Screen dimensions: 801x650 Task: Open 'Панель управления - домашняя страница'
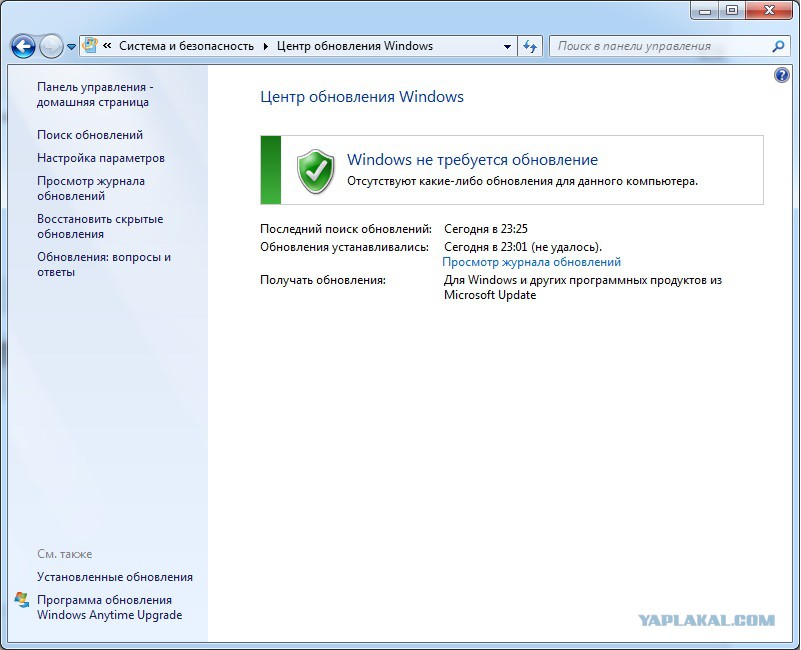tap(95, 95)
